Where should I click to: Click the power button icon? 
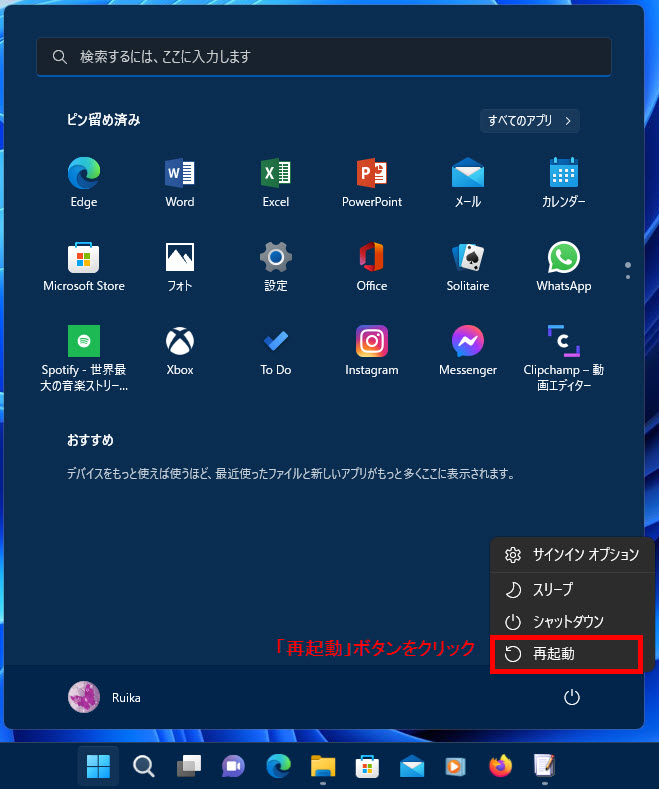tap(572, 697)
